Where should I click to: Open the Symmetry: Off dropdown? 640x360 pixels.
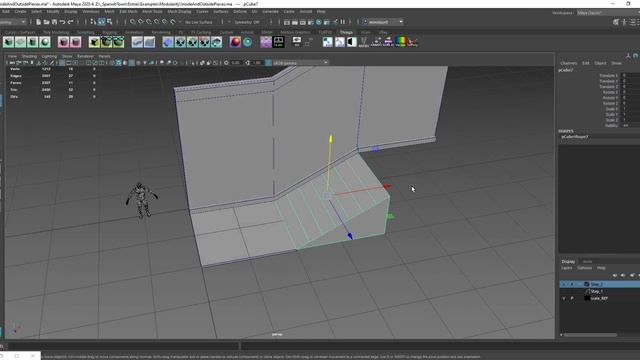(x=248, y=22)
